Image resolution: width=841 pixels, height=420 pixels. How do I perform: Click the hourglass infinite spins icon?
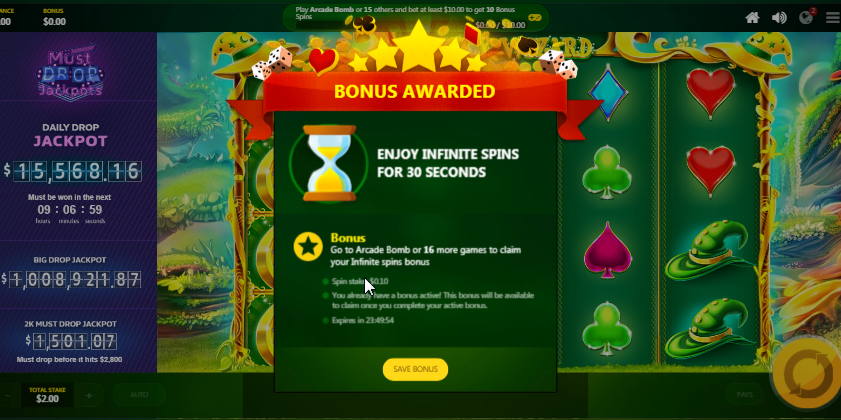pyautogui.click(x=329, y=164)
